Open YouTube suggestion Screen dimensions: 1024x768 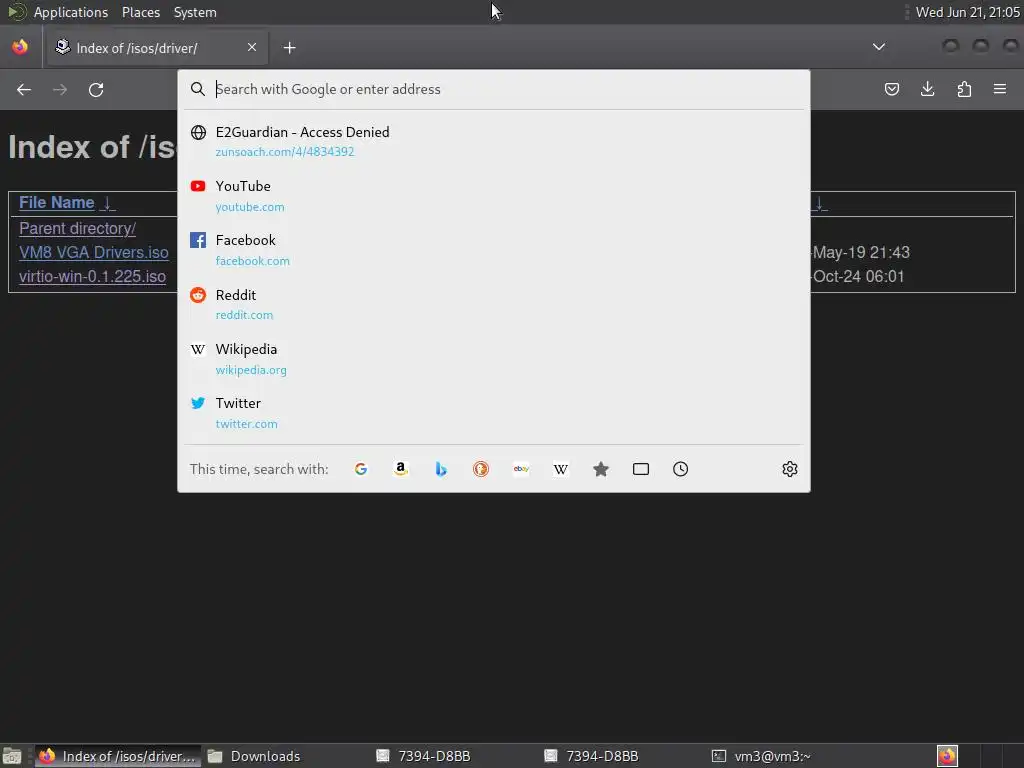(494, 196)
